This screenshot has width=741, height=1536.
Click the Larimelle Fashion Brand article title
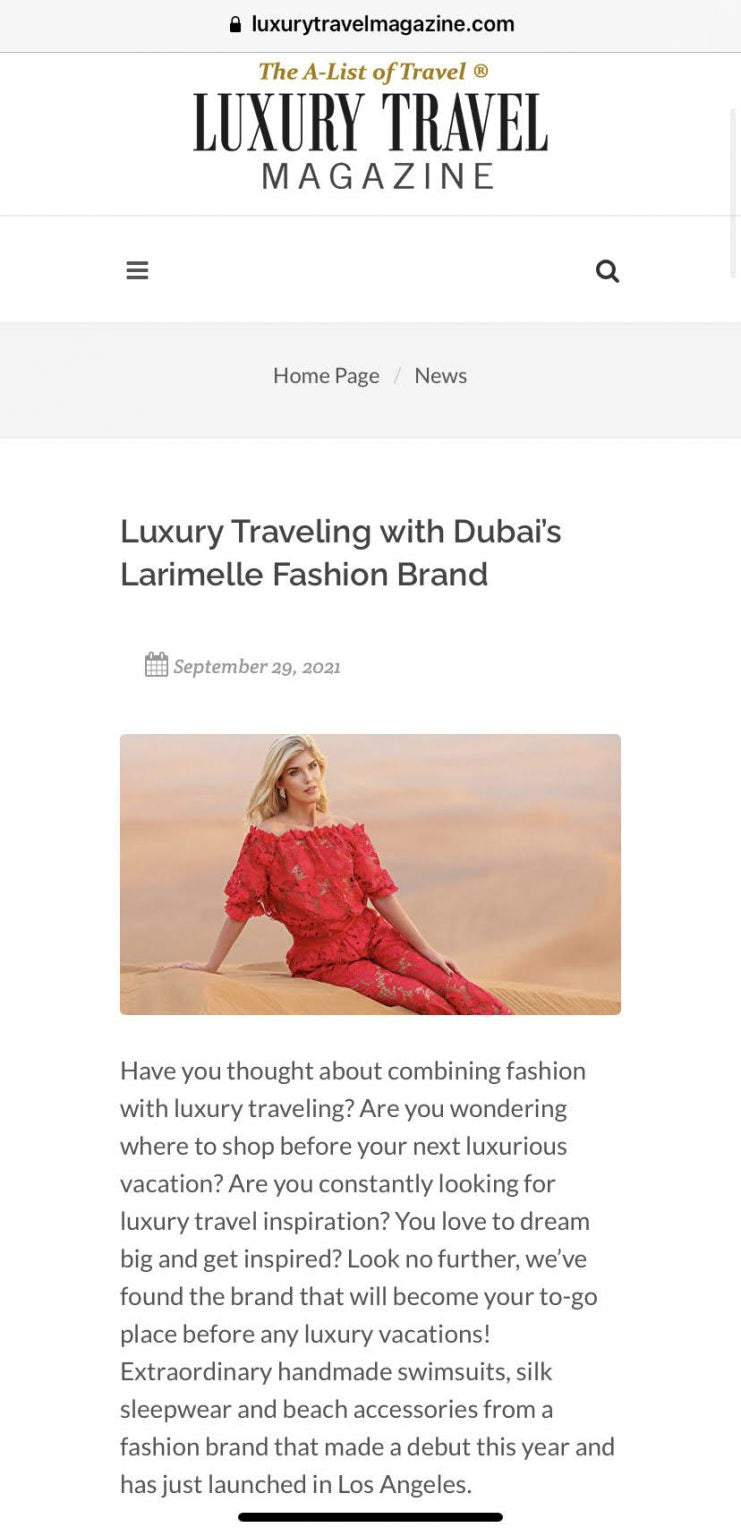pos(341,552)
